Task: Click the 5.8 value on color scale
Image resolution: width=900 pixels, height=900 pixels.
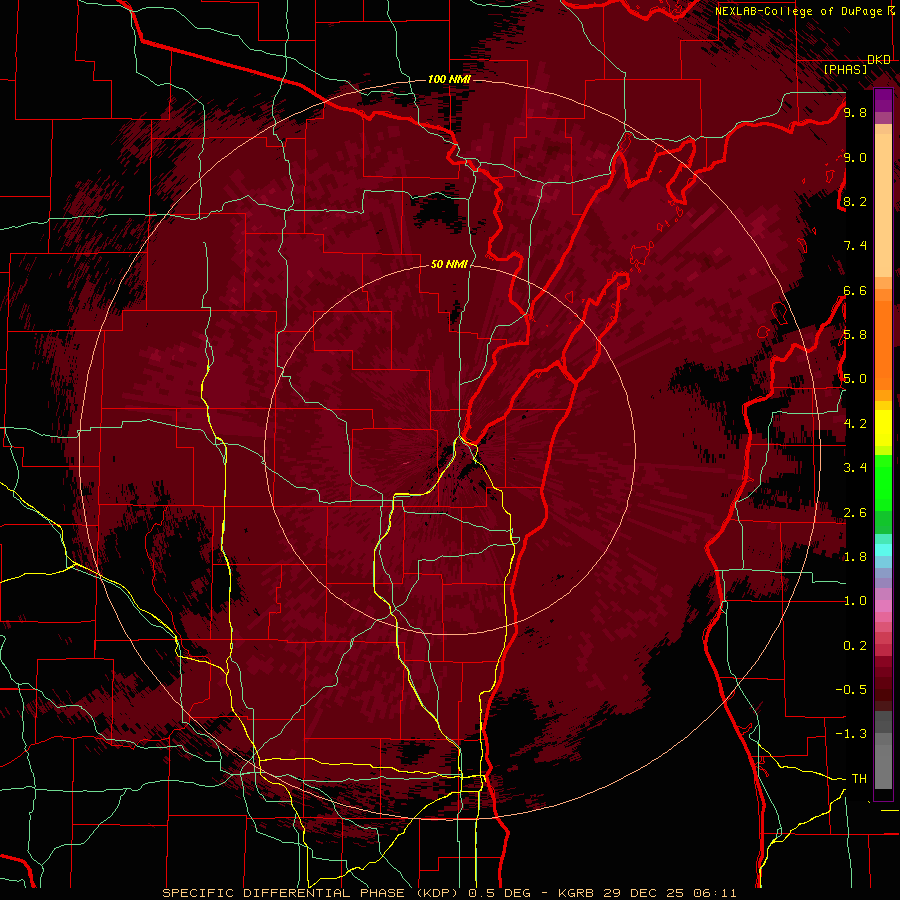Action: pos(855,335)
